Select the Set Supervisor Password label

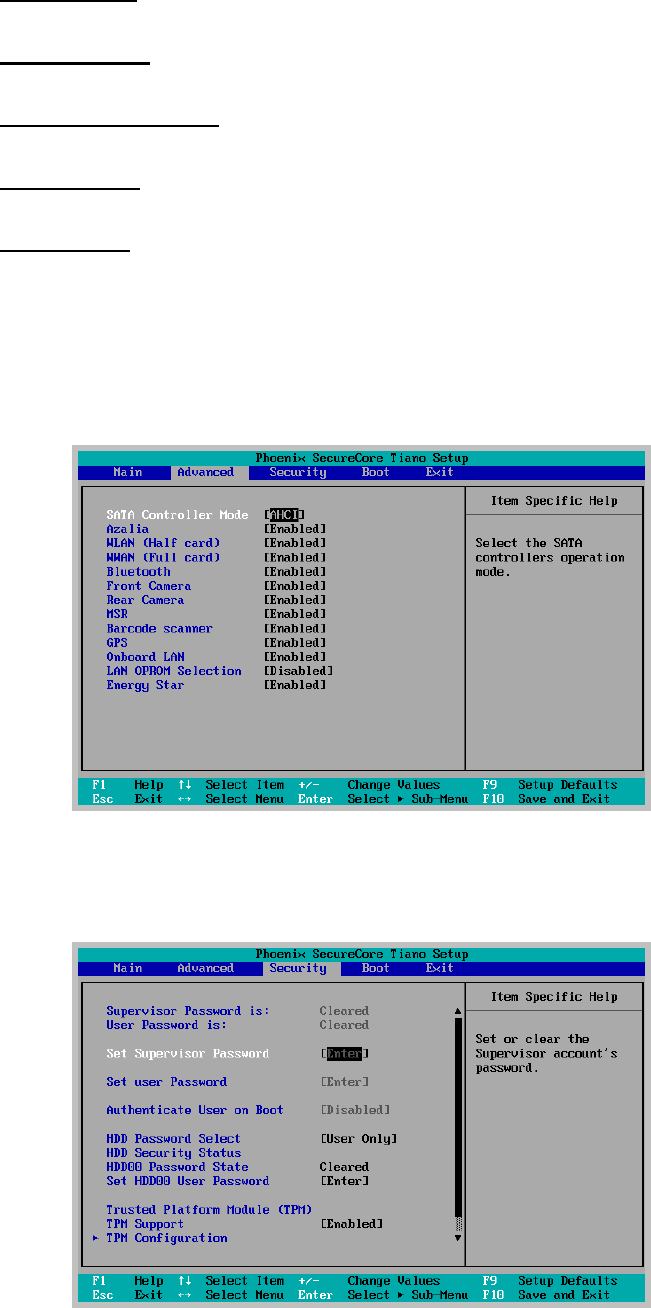click(187, 1053)
